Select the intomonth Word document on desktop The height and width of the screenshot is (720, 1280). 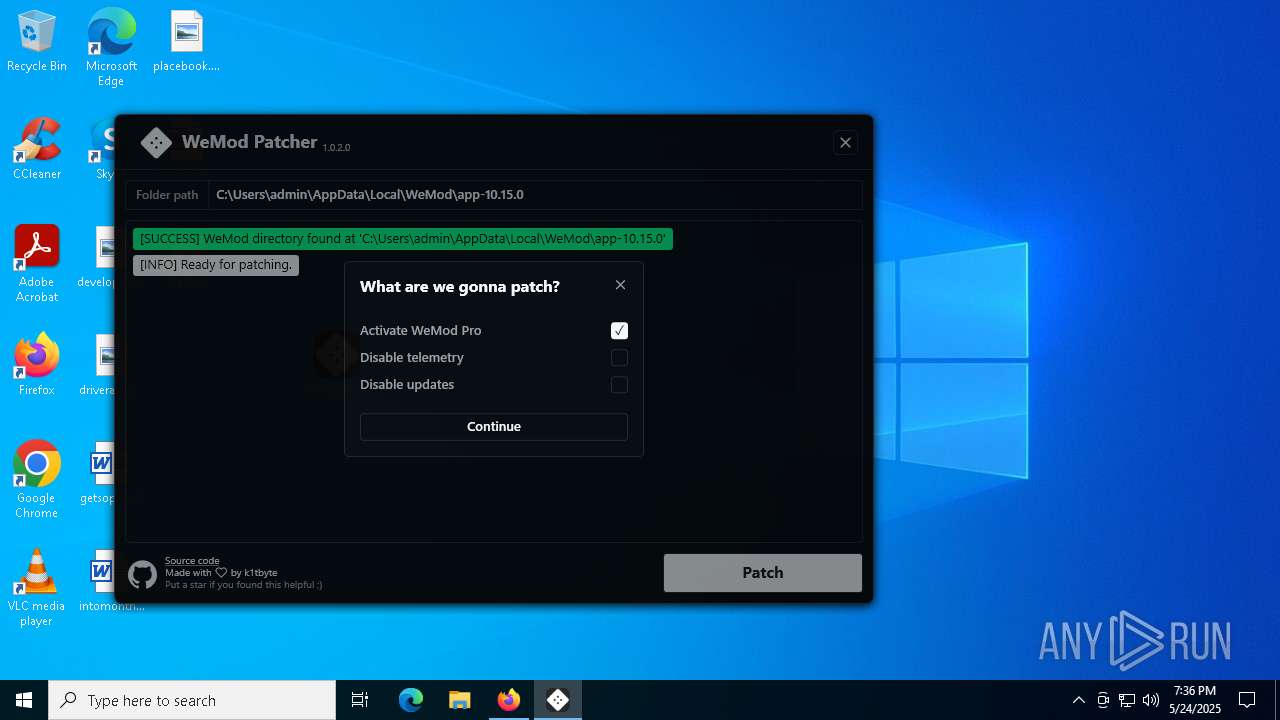(x=104, y=581)
